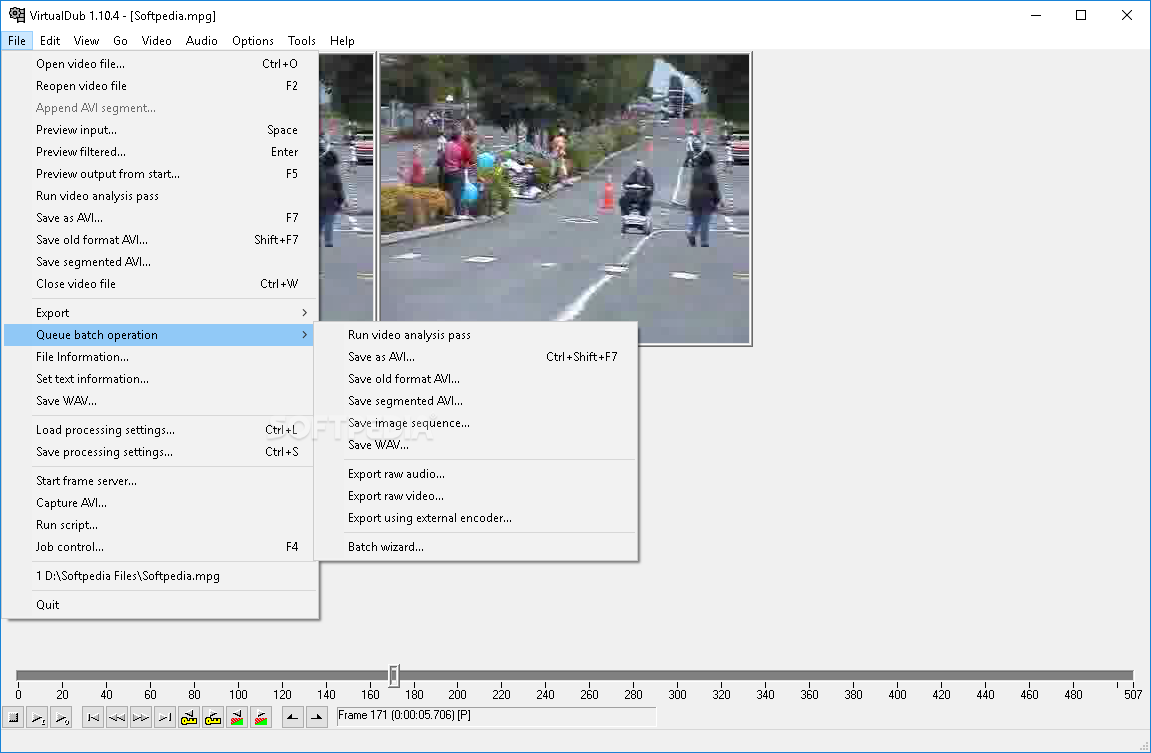Select Run script...
This screenshot has height=753, width=1151.
pos(161,525)
